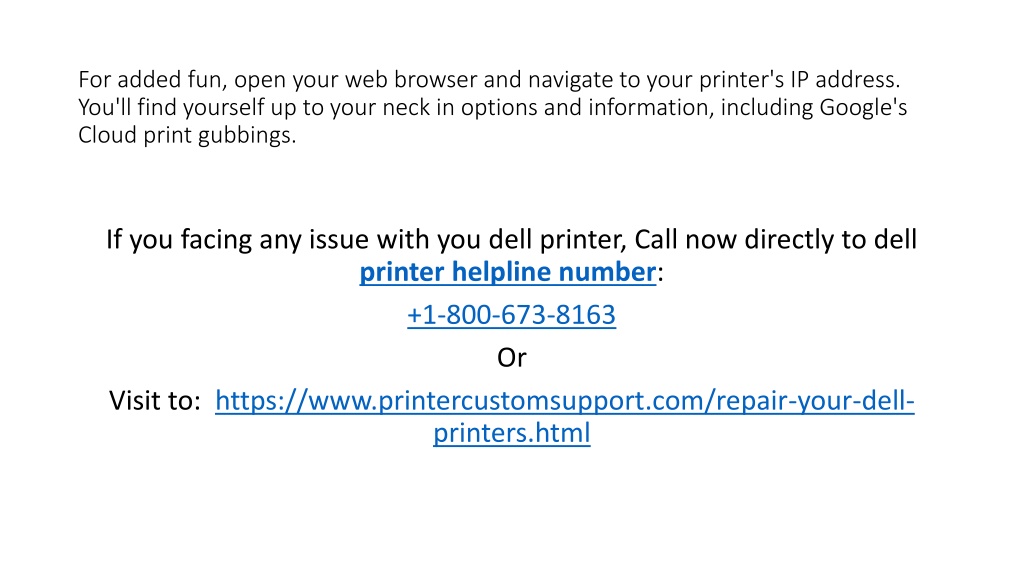The width and height of the screenshot is (1024, 576).
Task: Click "You'll find yourself" sentence start
Action: pyautogui.click(x=171, y=107)
